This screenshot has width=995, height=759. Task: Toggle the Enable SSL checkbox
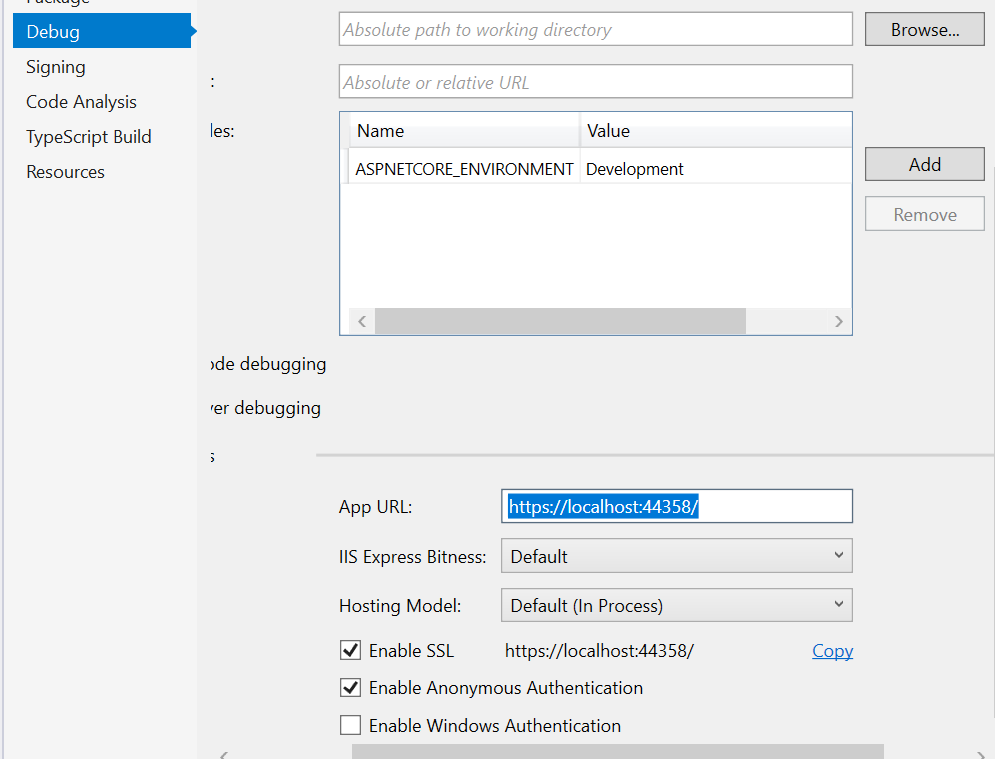coord(350,650)
